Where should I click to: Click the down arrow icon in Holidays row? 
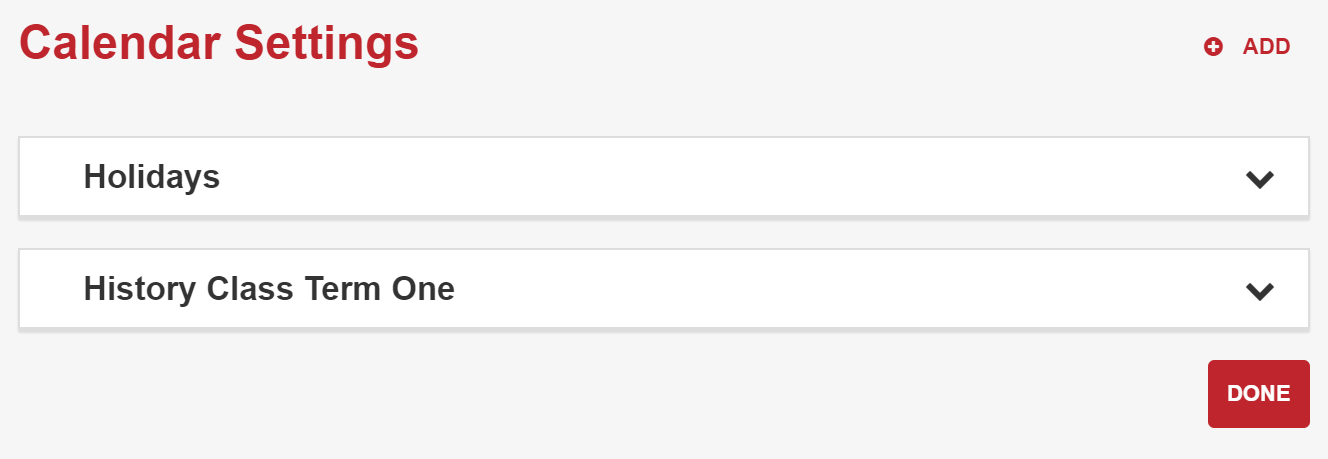[x=1260, y=179]
